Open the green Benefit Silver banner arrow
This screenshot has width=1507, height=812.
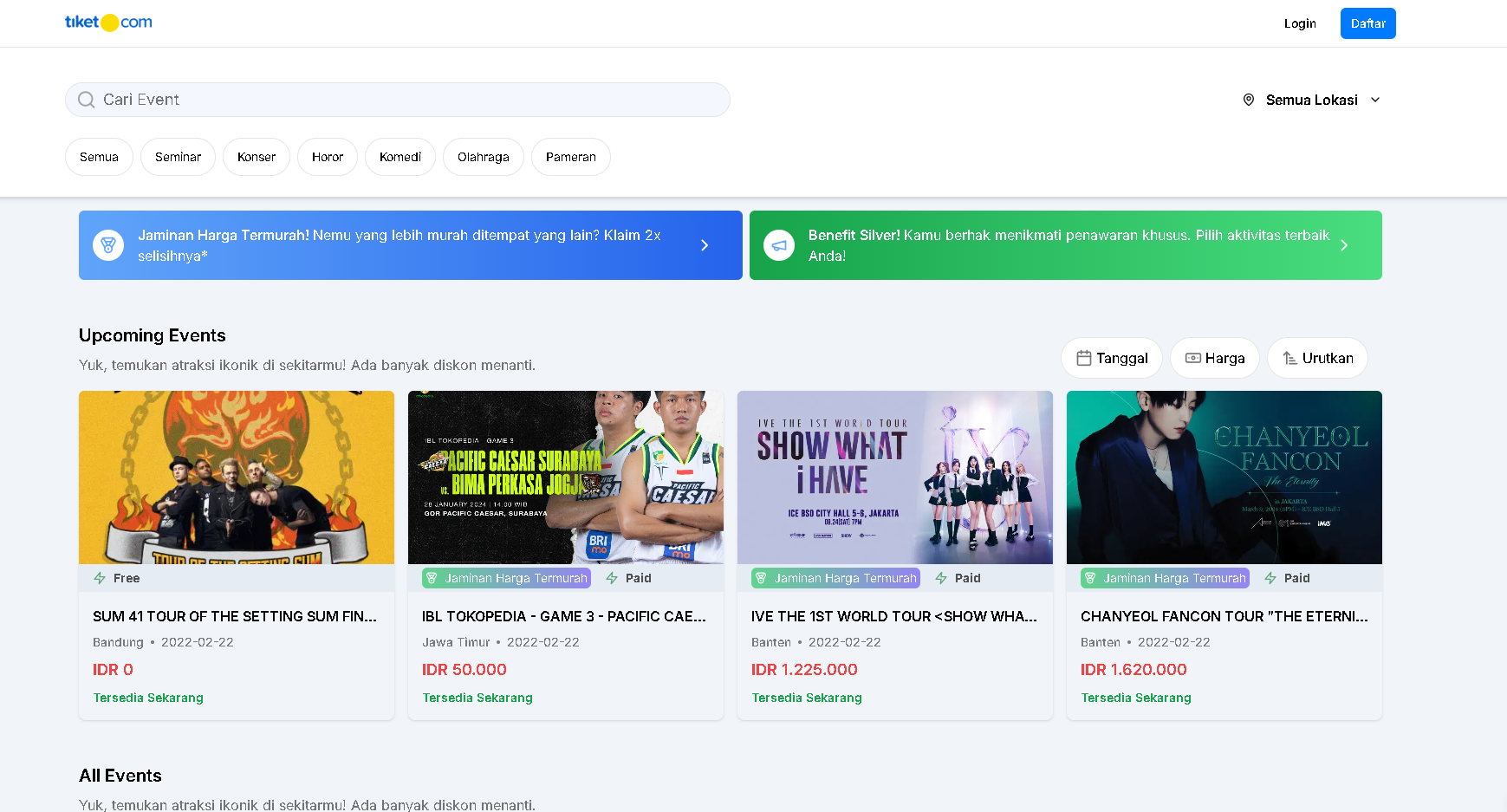click(x=1344, y=245)
